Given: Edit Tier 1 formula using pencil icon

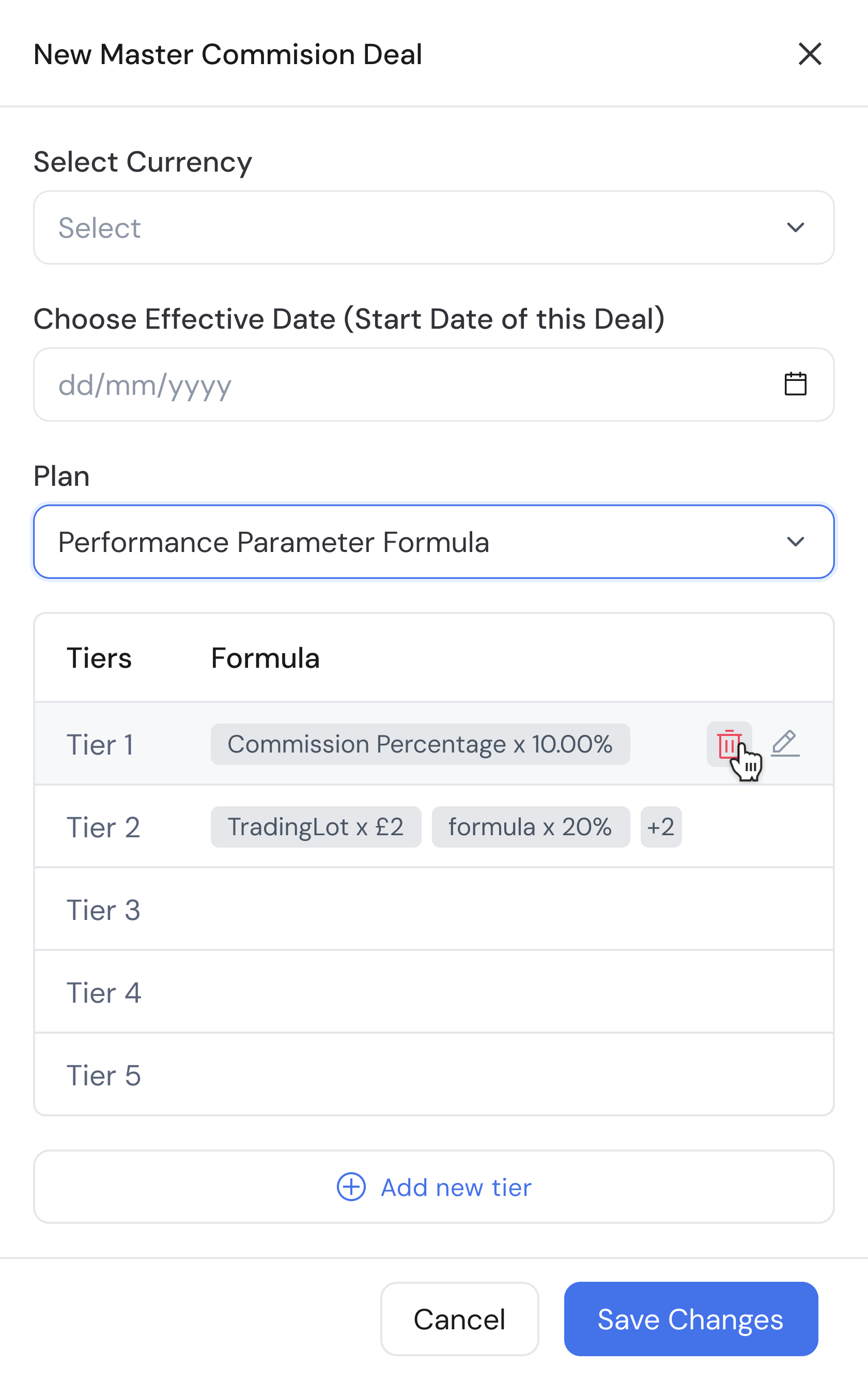Looking at the screenshot, I should click(x=785, y=744).
